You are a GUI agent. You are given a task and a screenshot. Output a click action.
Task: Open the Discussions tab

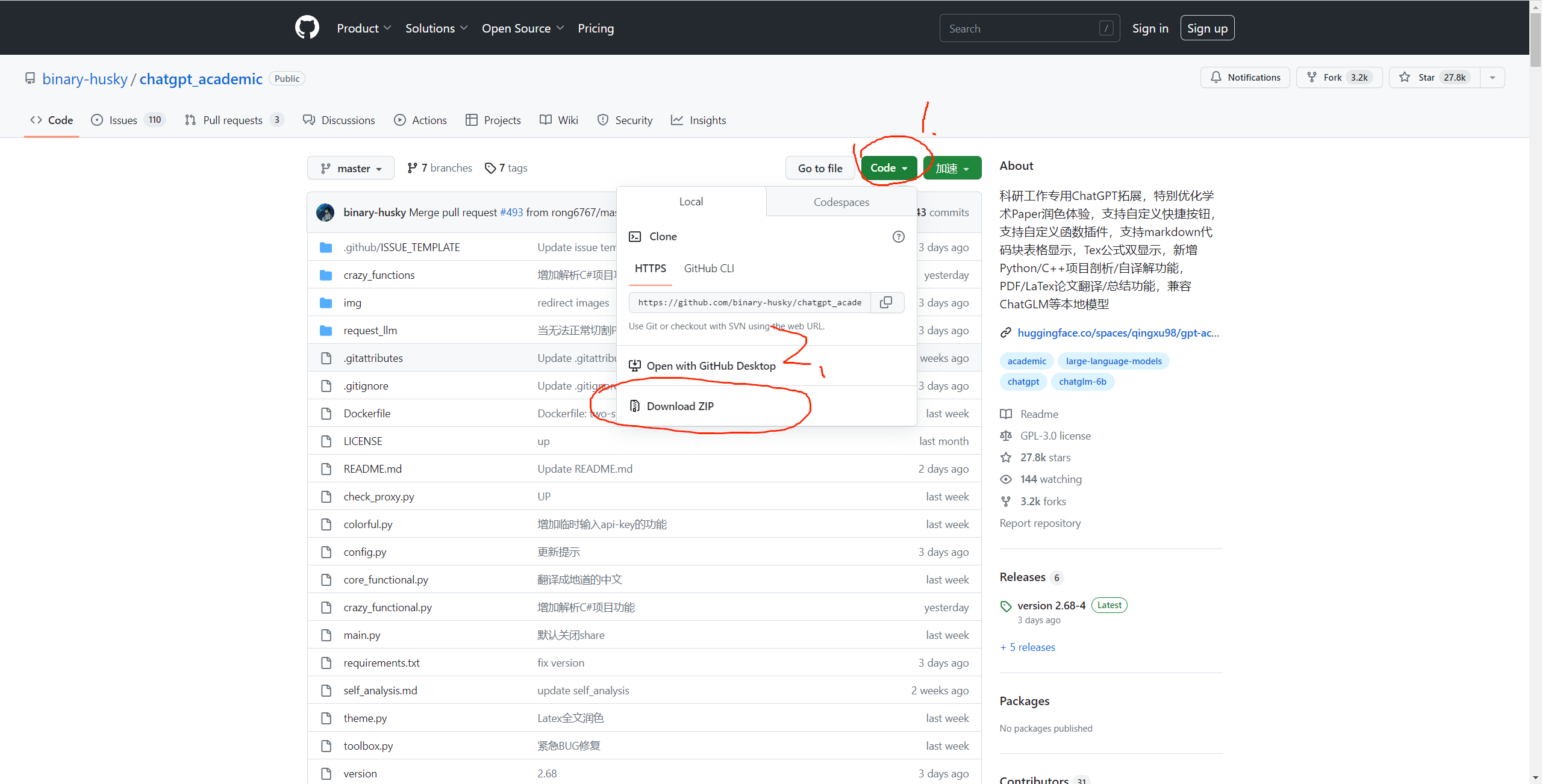click(339, 120)
